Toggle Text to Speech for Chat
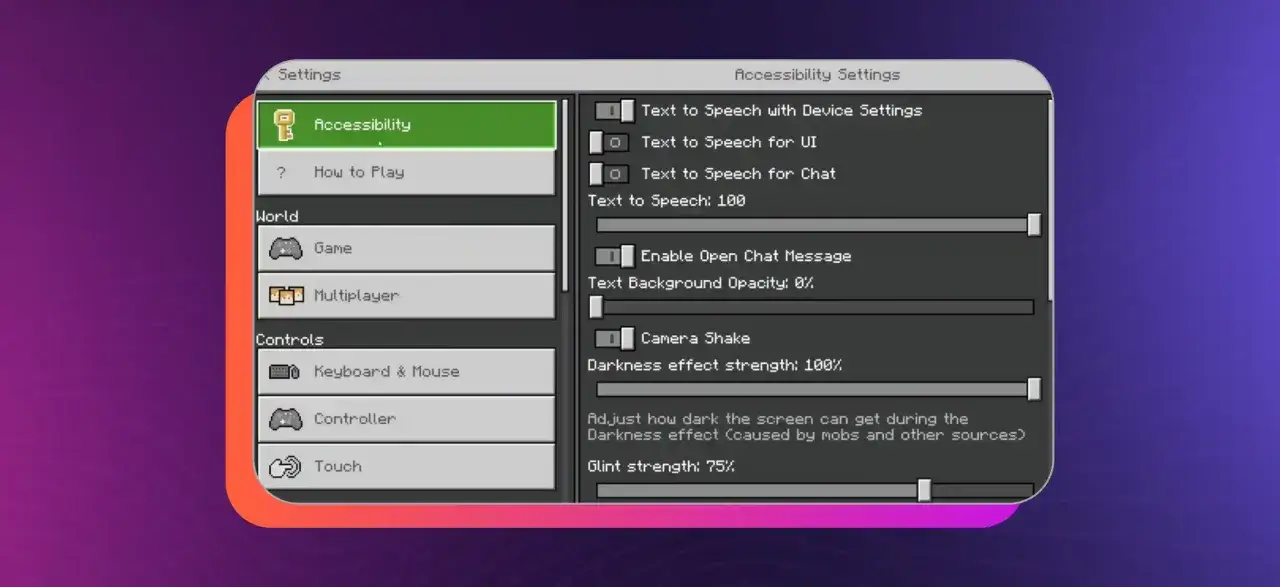 click(x=609, y=174)
